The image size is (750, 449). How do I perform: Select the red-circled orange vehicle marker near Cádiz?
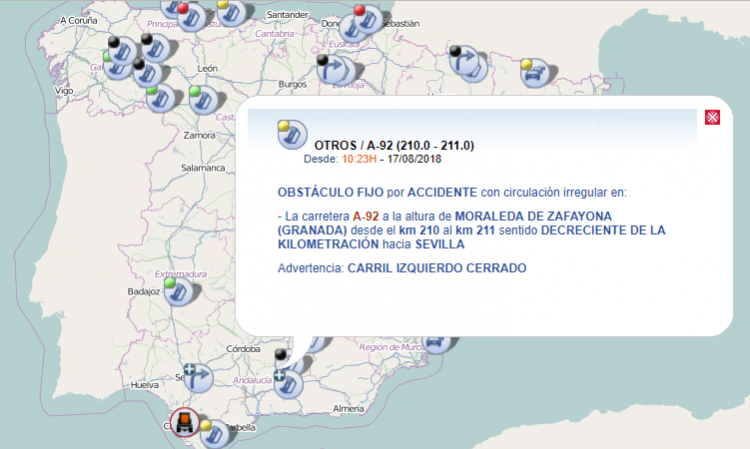click(x=184, y=423)
